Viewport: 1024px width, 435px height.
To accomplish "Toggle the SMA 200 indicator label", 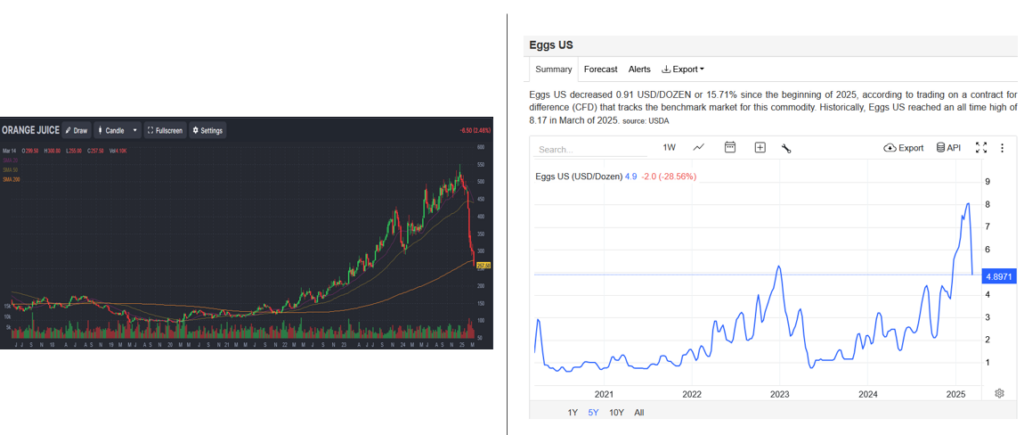I will (x=12, y=179).
